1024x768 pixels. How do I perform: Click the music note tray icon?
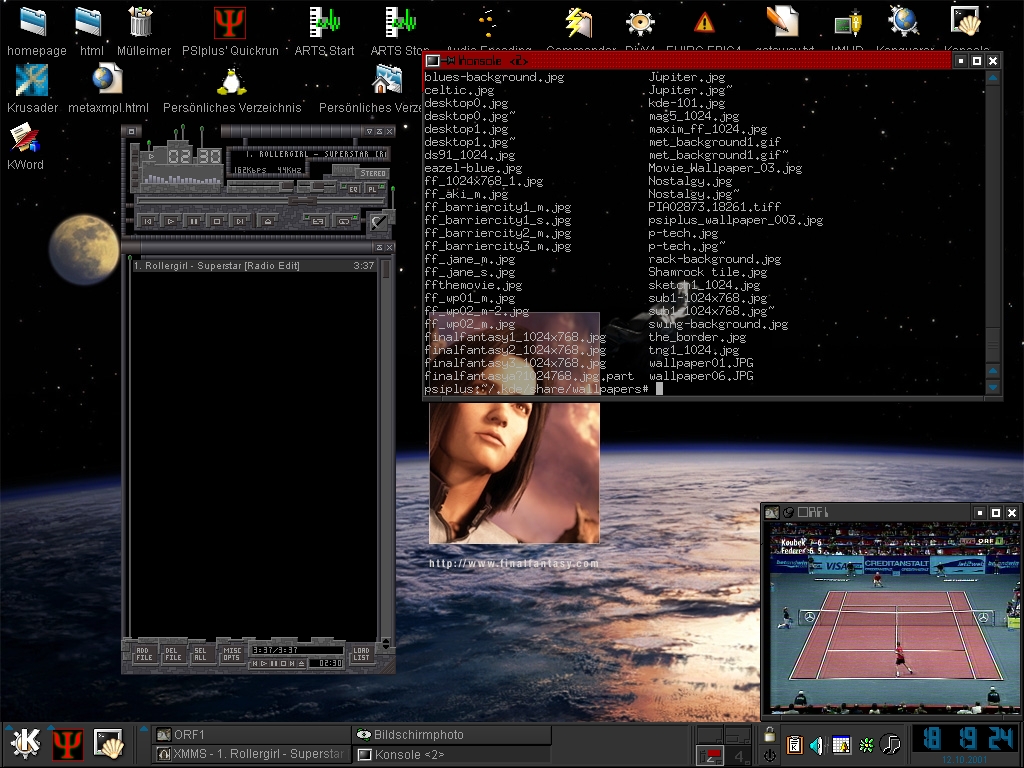point(890,744)
